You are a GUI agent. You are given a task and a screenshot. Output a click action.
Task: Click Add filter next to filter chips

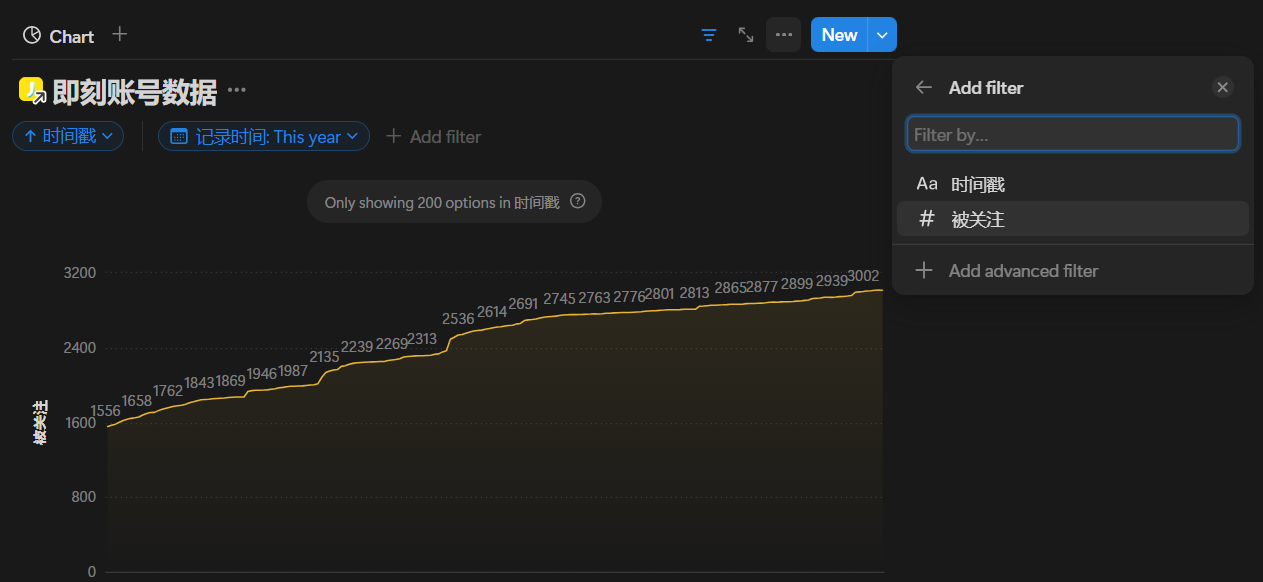click(434, 137)
